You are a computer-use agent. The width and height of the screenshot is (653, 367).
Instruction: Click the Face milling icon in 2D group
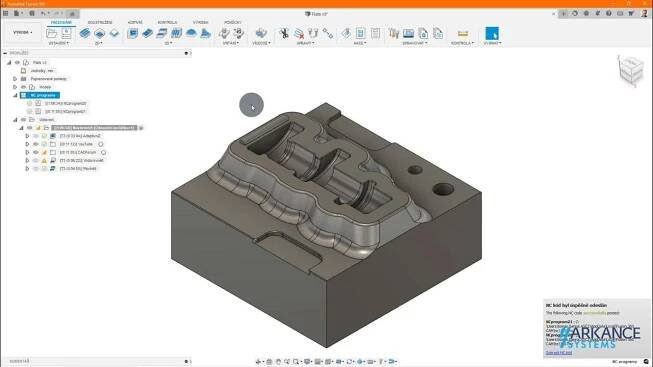114,33
